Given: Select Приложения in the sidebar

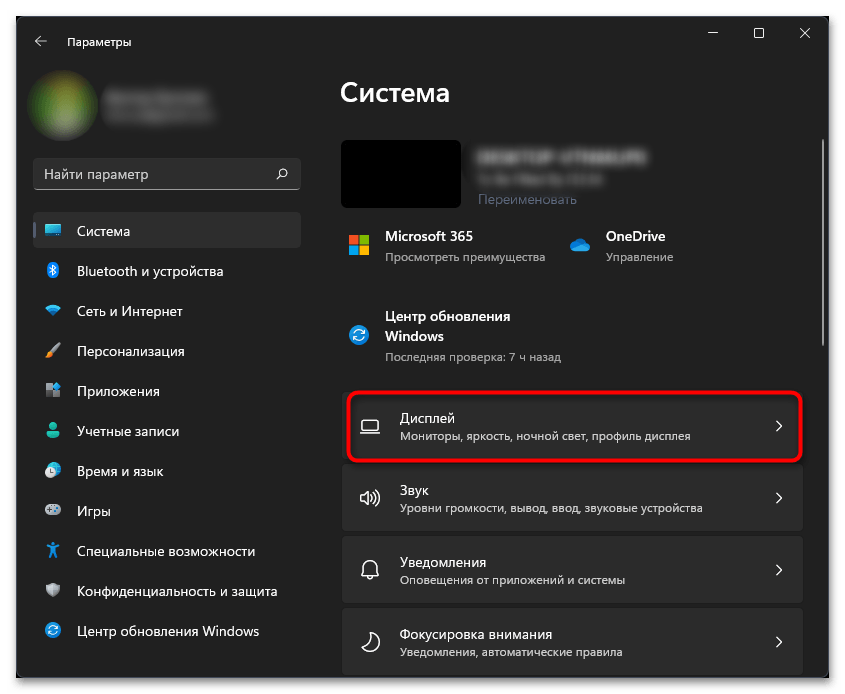Looking at the screenshot, I should pos(118,391).
